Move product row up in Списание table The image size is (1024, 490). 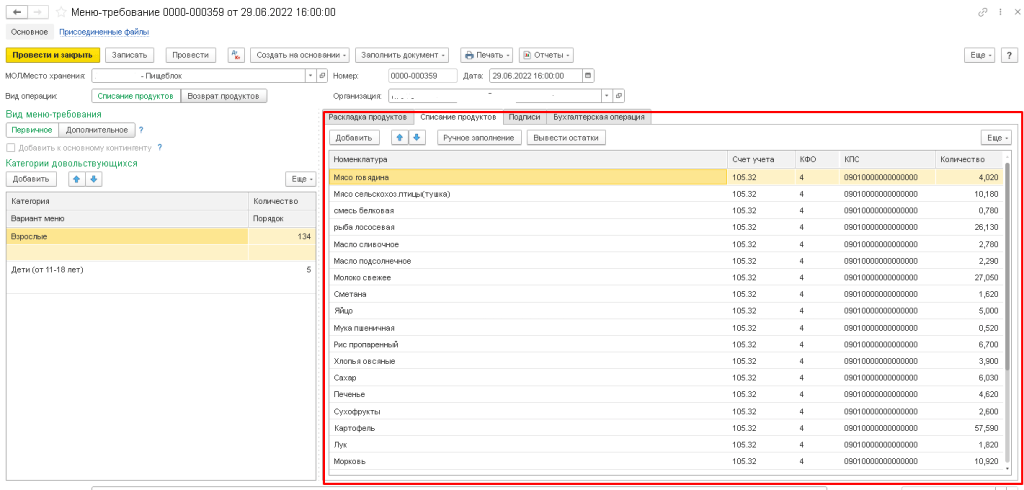(400, 137)
